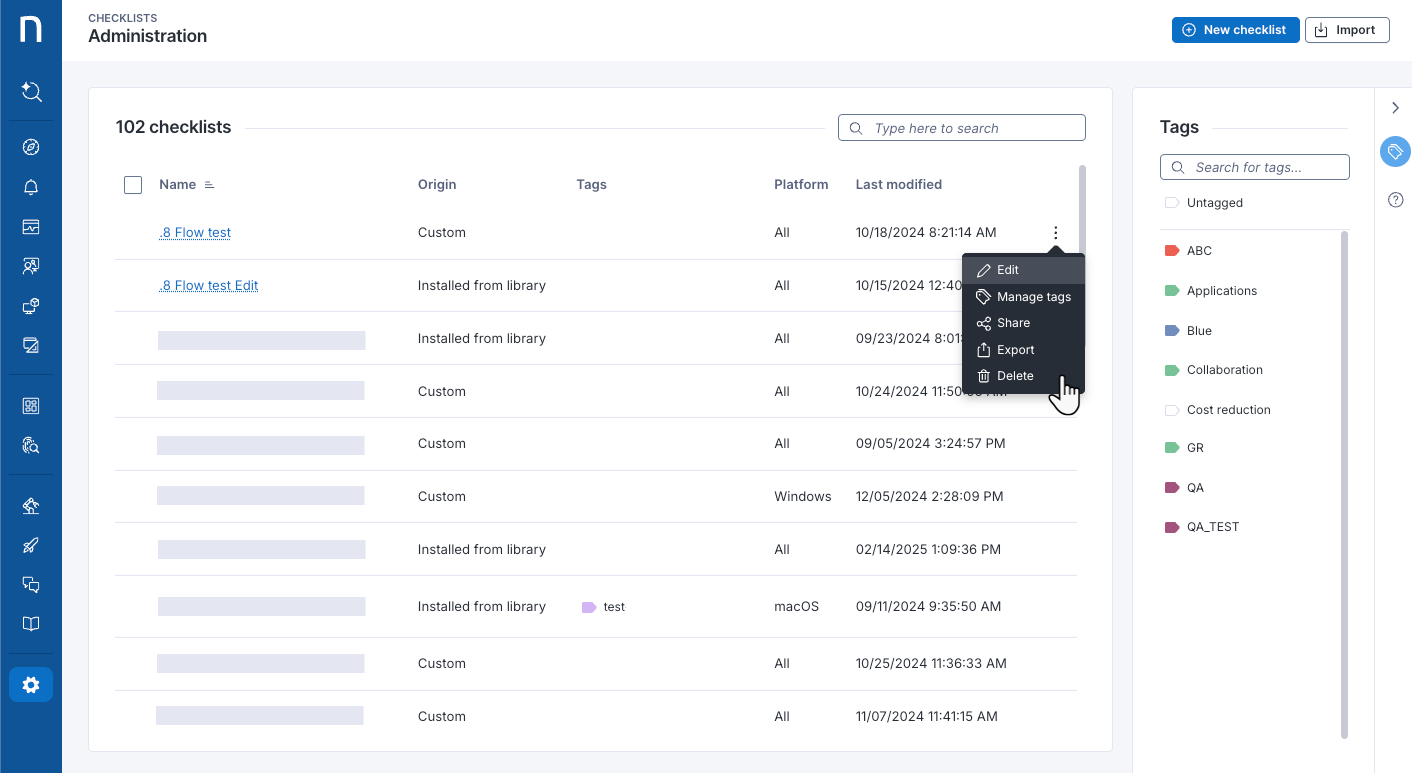
Task: Select the compass dashboard icon in sidebar
Action: (31, 147)
